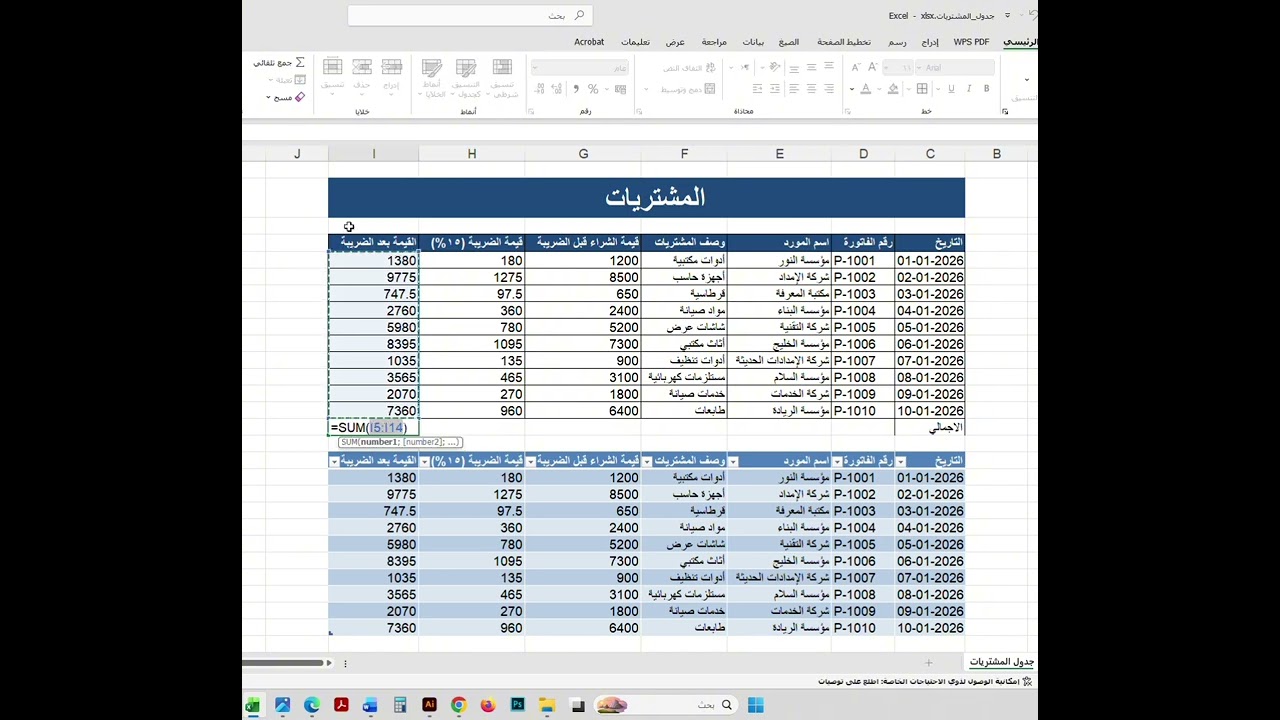1280x720 pixels.
Task: Click the AutoSum (جمع تلقائي) sigma icon
Action: (299, 63)
